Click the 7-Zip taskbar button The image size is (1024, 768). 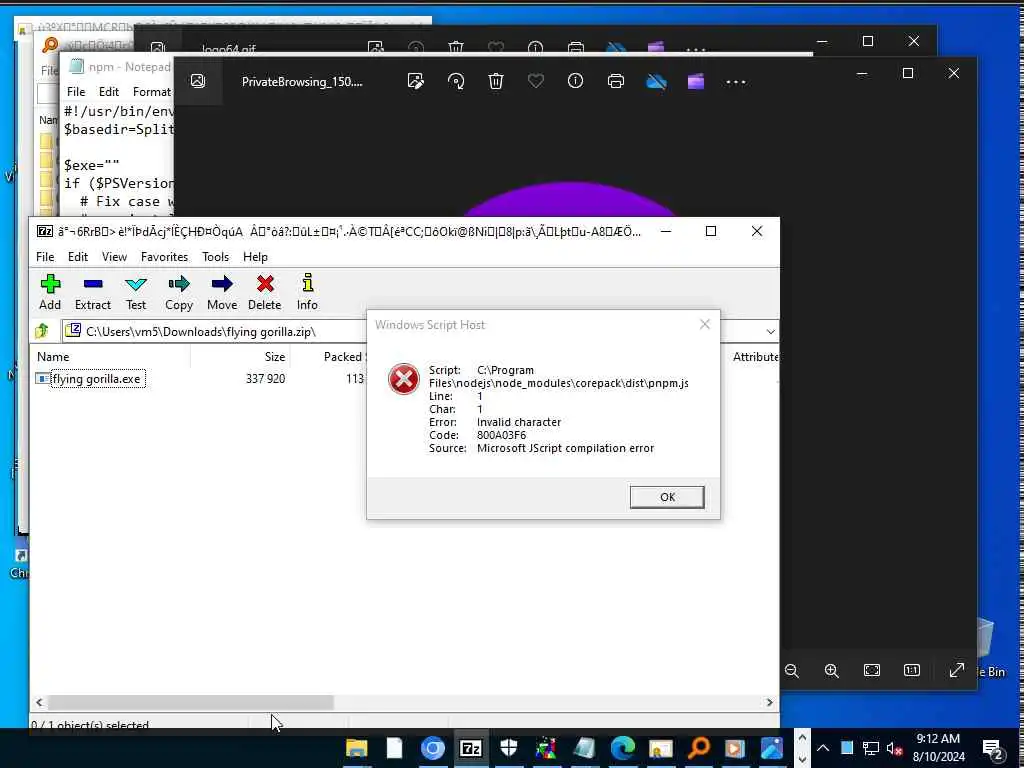pyautogui.click(x=470, y=748)
